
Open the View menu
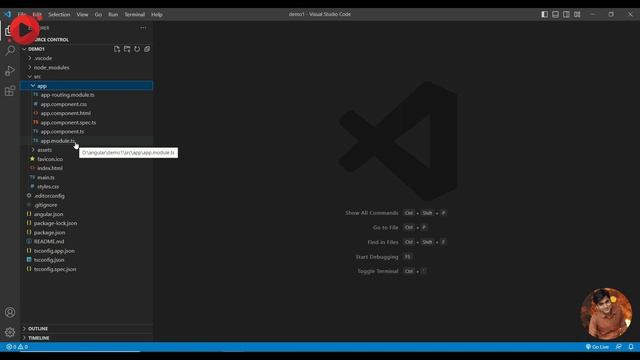82,14
